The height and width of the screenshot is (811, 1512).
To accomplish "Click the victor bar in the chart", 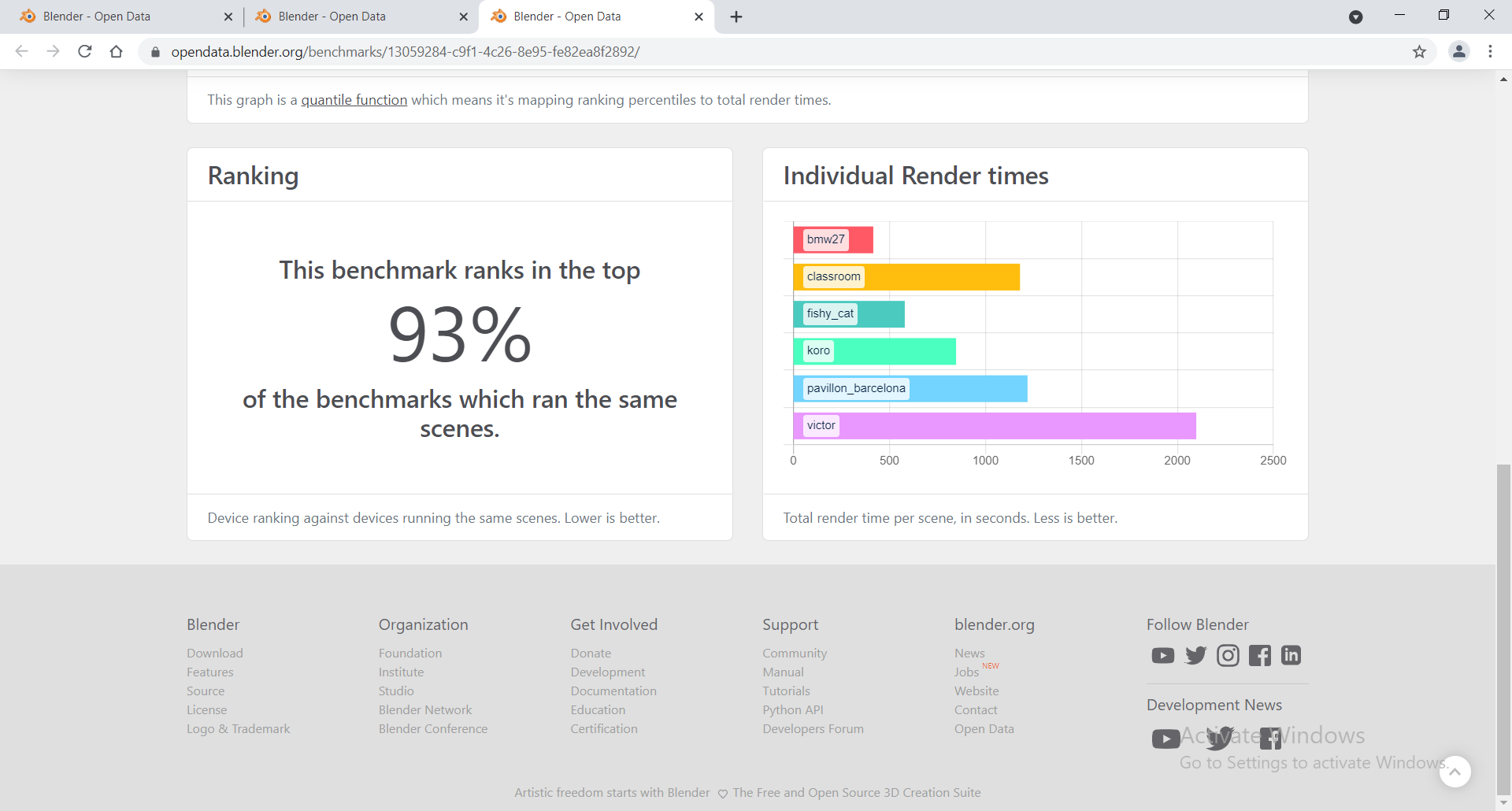I will point(995,426).
